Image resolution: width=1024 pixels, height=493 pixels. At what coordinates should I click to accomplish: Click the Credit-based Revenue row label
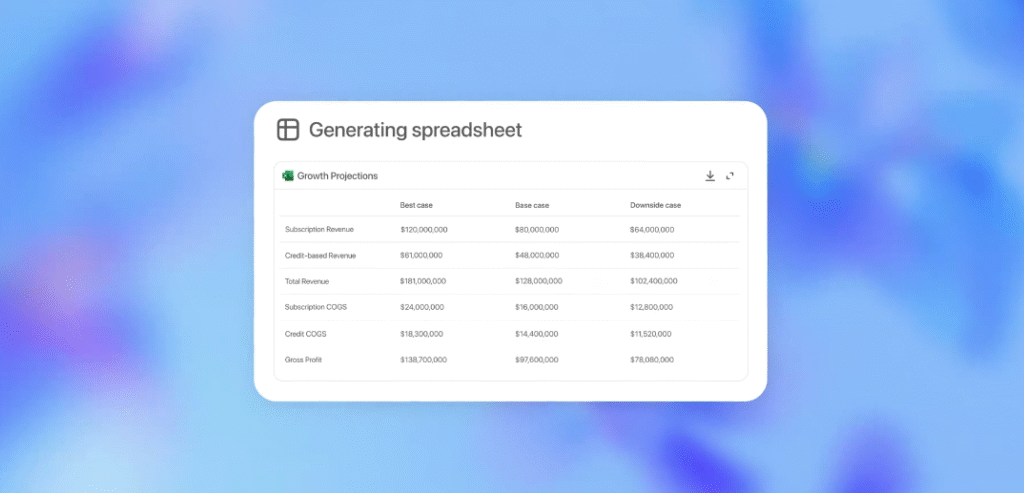coord(320,256)
